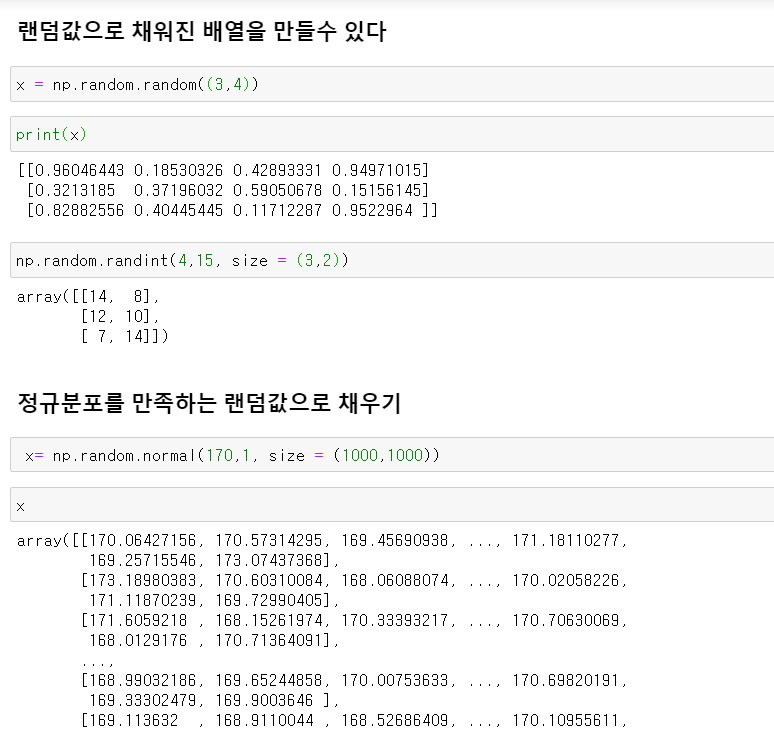
Task: Click output value 0.94971015
Action: (x=376, y=170)
